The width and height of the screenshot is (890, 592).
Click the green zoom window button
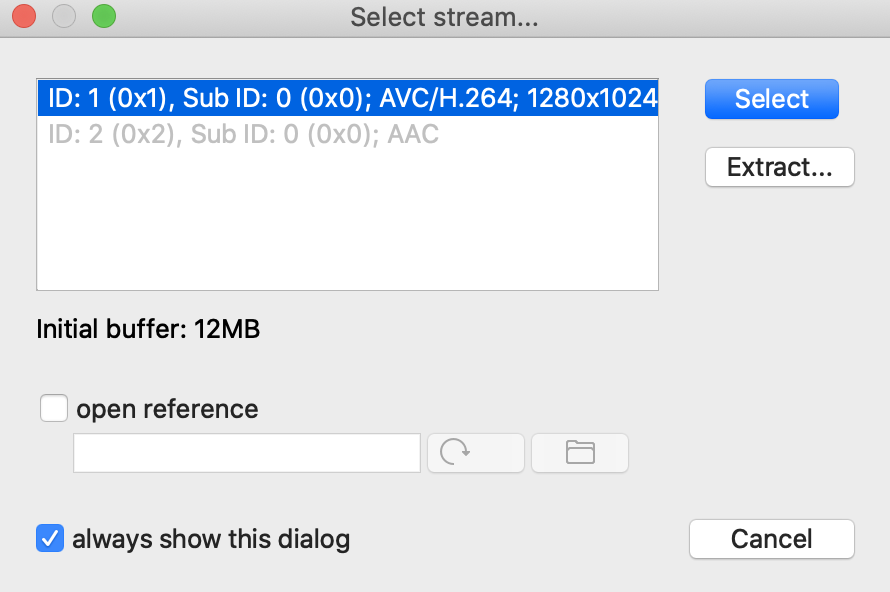coord(103,17)
